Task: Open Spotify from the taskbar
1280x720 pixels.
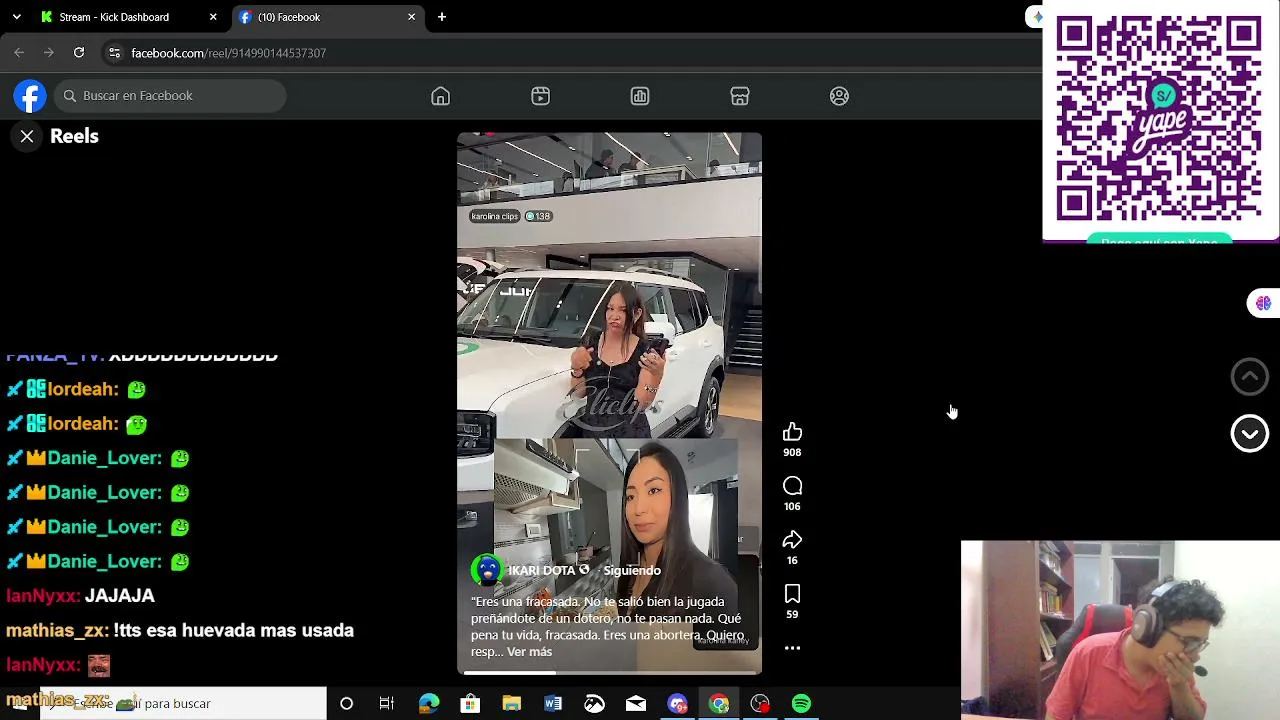Action: (802, 704)
